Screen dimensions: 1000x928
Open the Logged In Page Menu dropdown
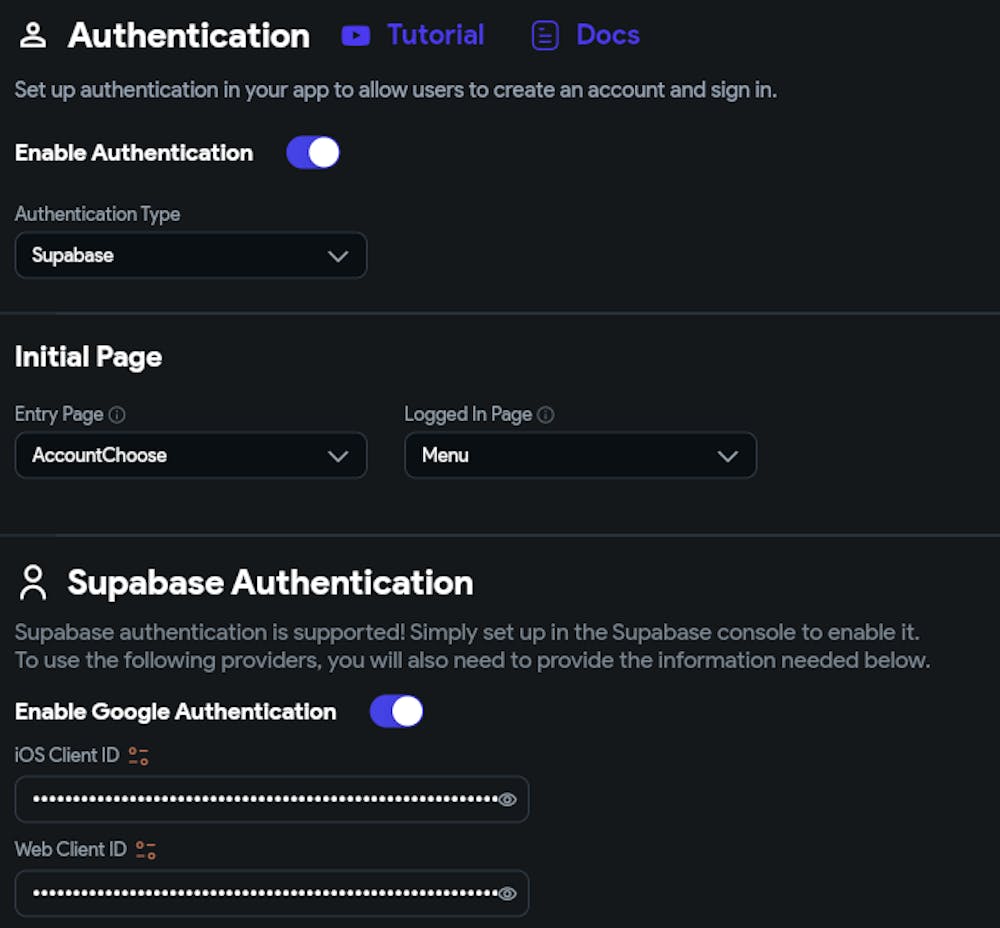pyautogui.click(x=580, y=456)
